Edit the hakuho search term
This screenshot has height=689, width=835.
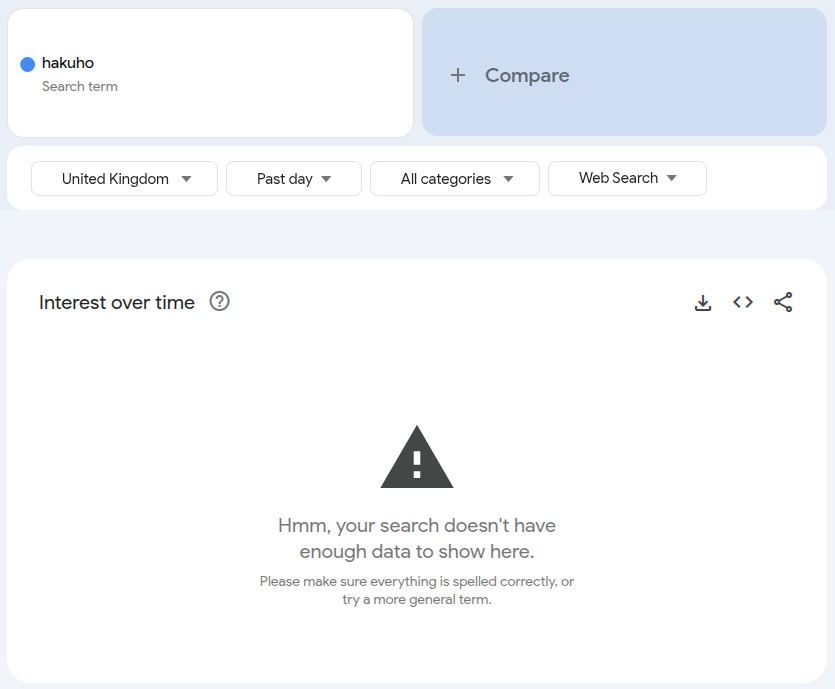point(68,63)
